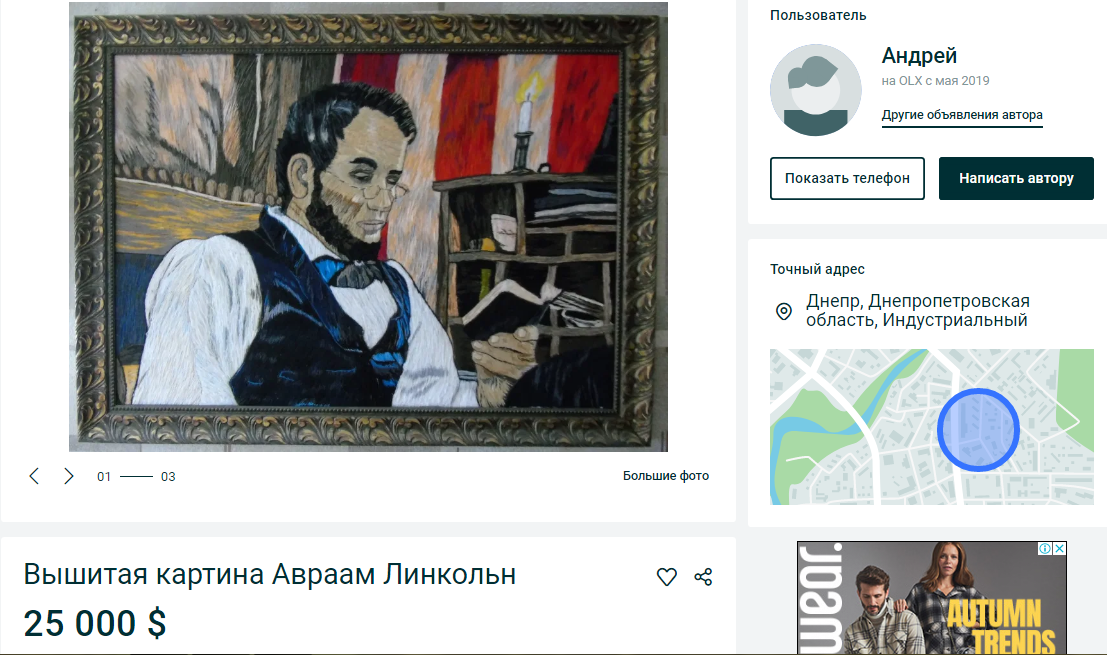The height and width of the screenshot is (655, 1107).
Task: Click the Написать автору button
Action: (x=1016, y=179)
